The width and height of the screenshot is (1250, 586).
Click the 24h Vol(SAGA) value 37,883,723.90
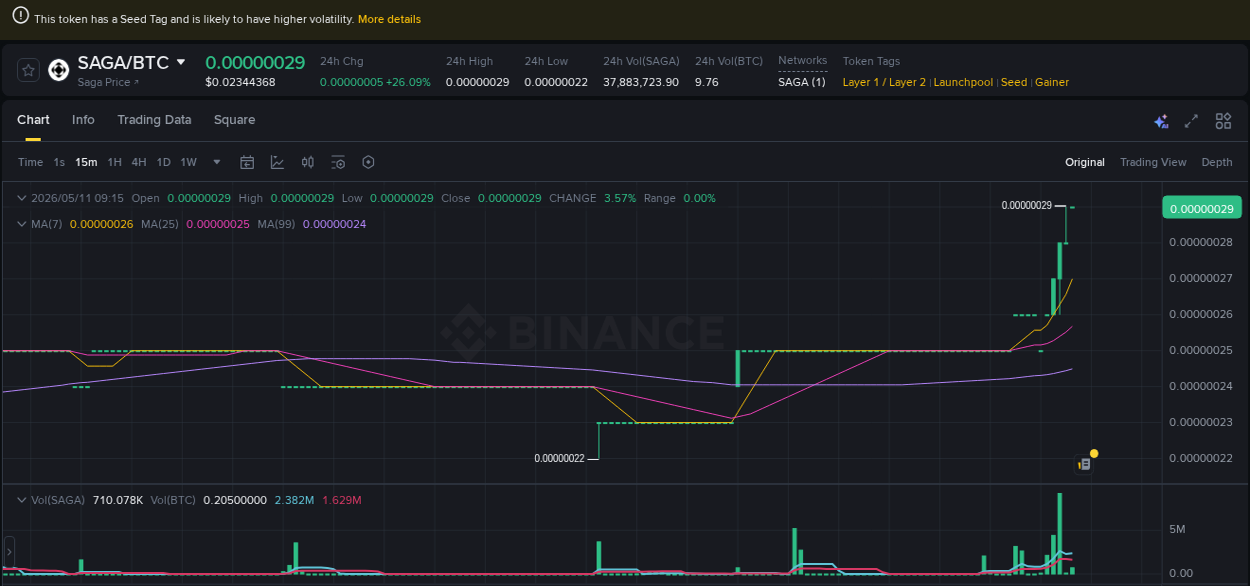[641, 82]
